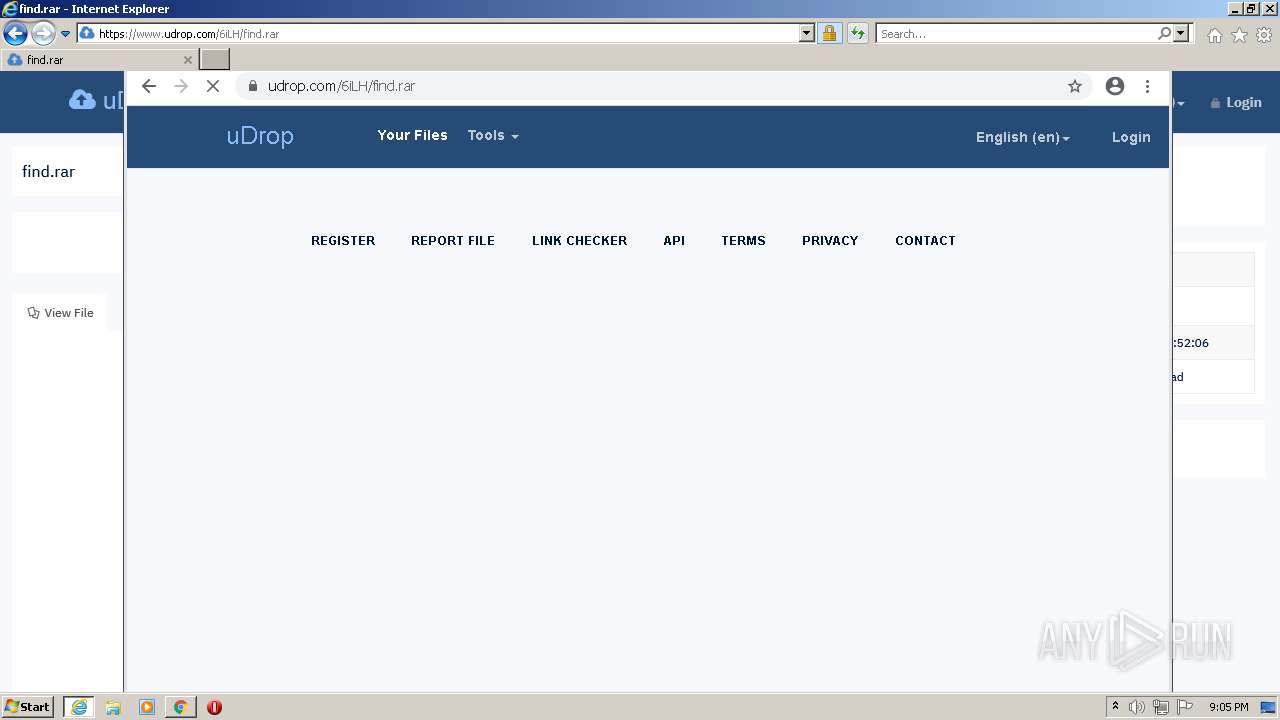1280x720 pixels.
Task: Click the security lock icon in IE
Action: point(829,34)
